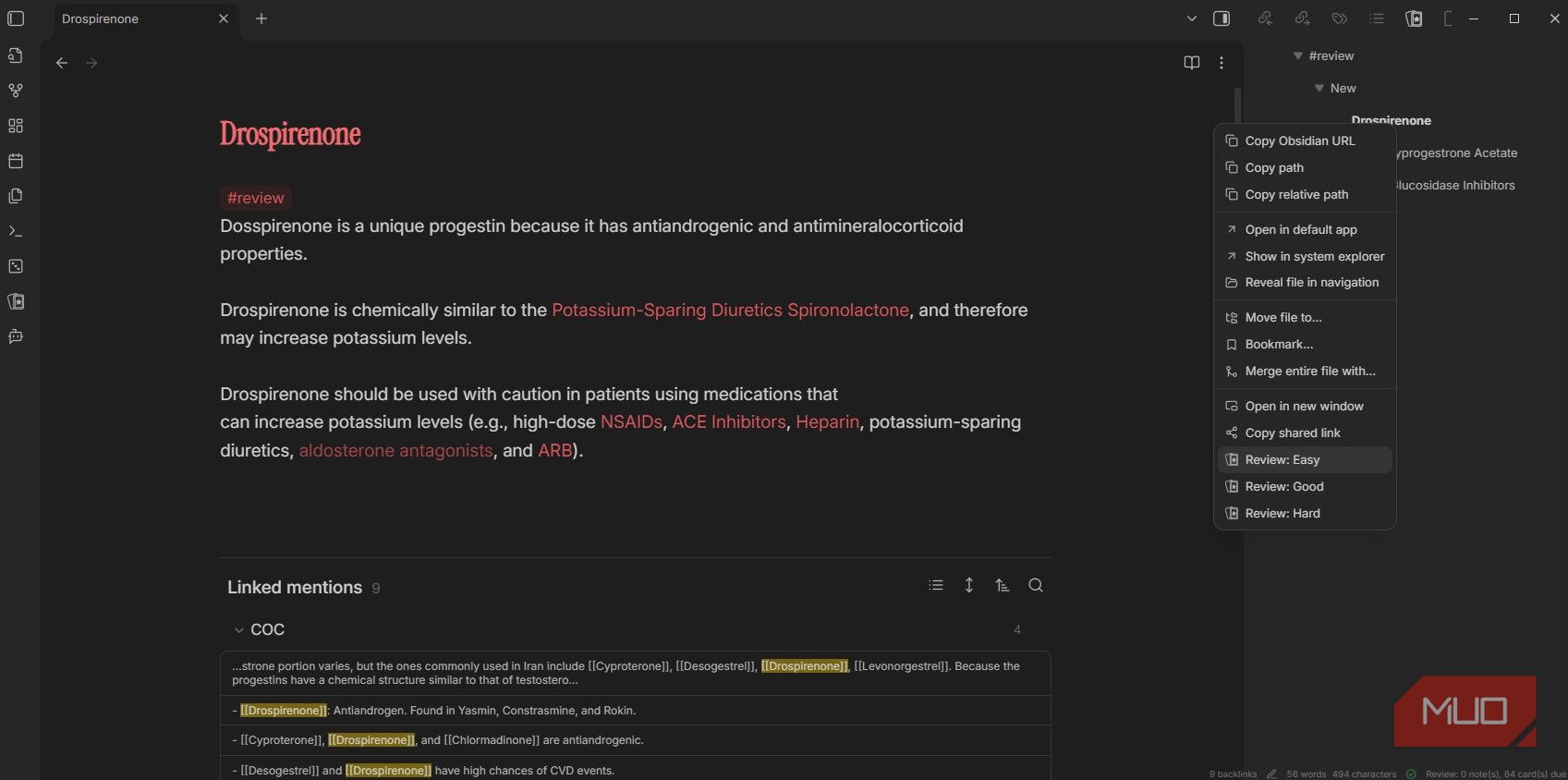This screenshot has width=1568, height=780.
Task: Collapse the #review tree group
Action: pyautogui.click(x=1298, y=55)
